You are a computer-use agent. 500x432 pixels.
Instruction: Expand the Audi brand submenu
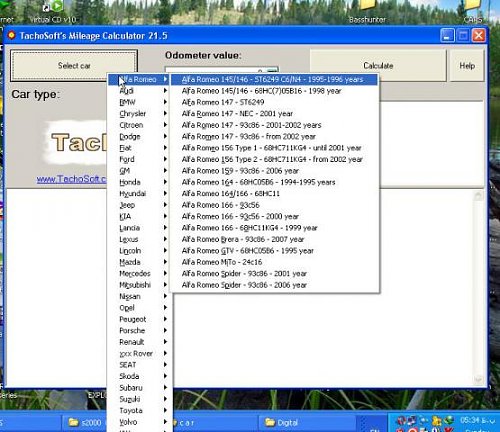coord(140,91)
